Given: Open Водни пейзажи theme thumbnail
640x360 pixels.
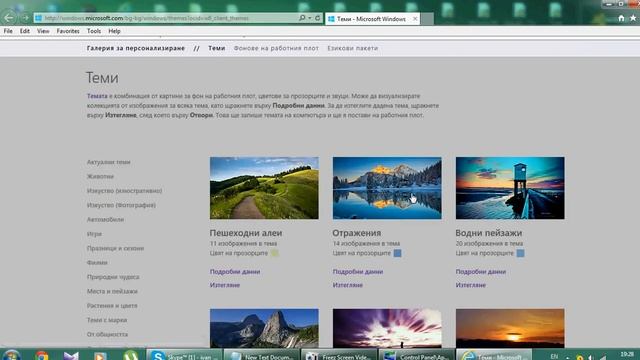Looking at the screenshot, I should point(510,188).
